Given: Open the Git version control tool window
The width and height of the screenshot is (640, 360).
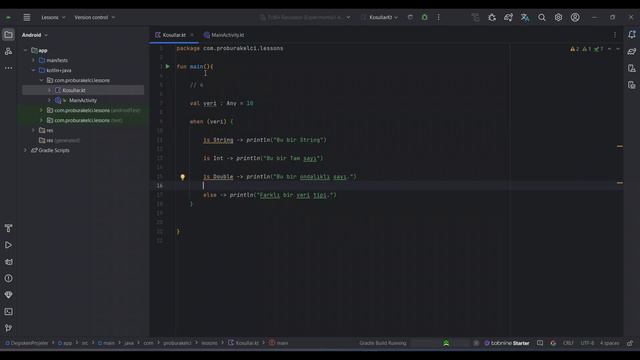Looking at the screenshot, I should pos(8,328).
